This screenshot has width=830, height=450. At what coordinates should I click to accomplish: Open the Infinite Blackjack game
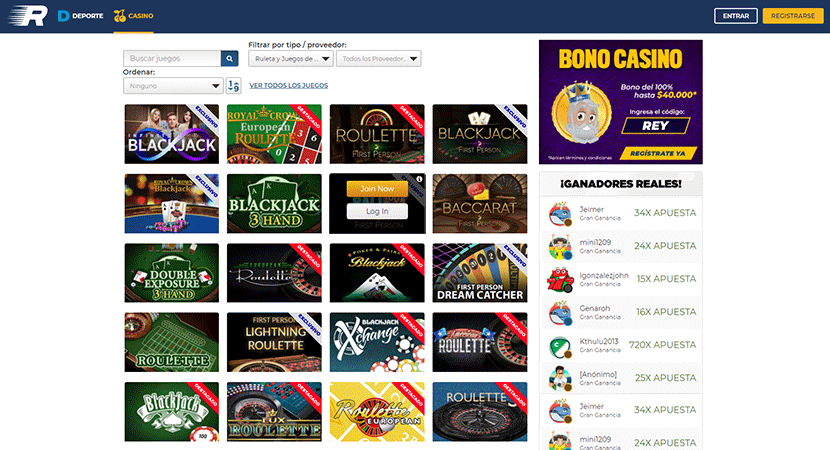pos(172,134)
